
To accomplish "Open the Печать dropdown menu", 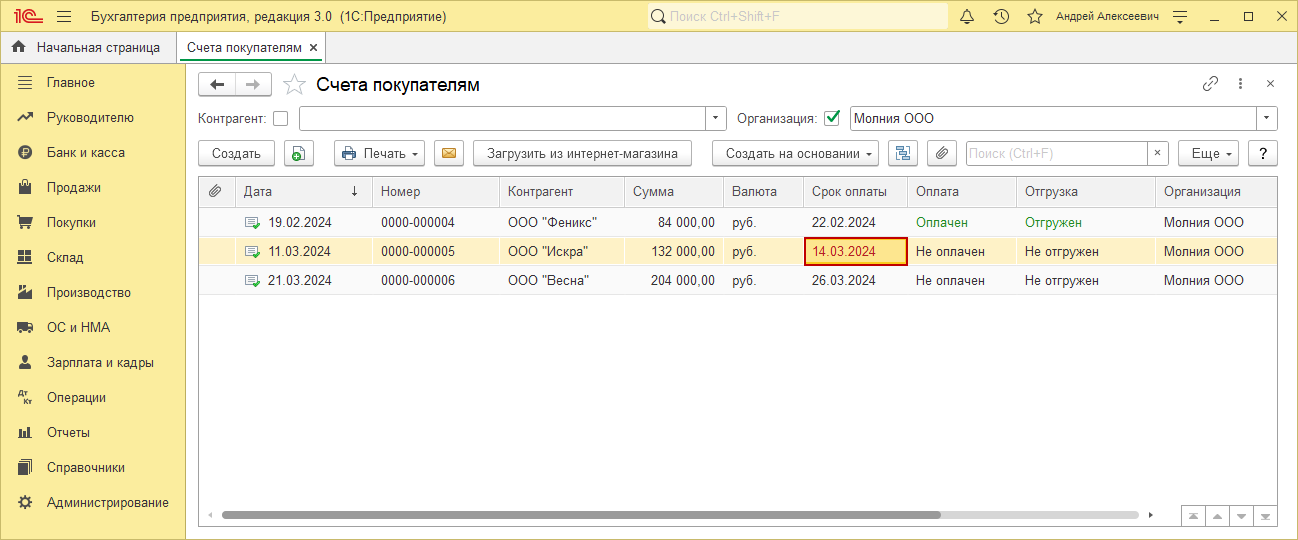I will tap(379, 153).
